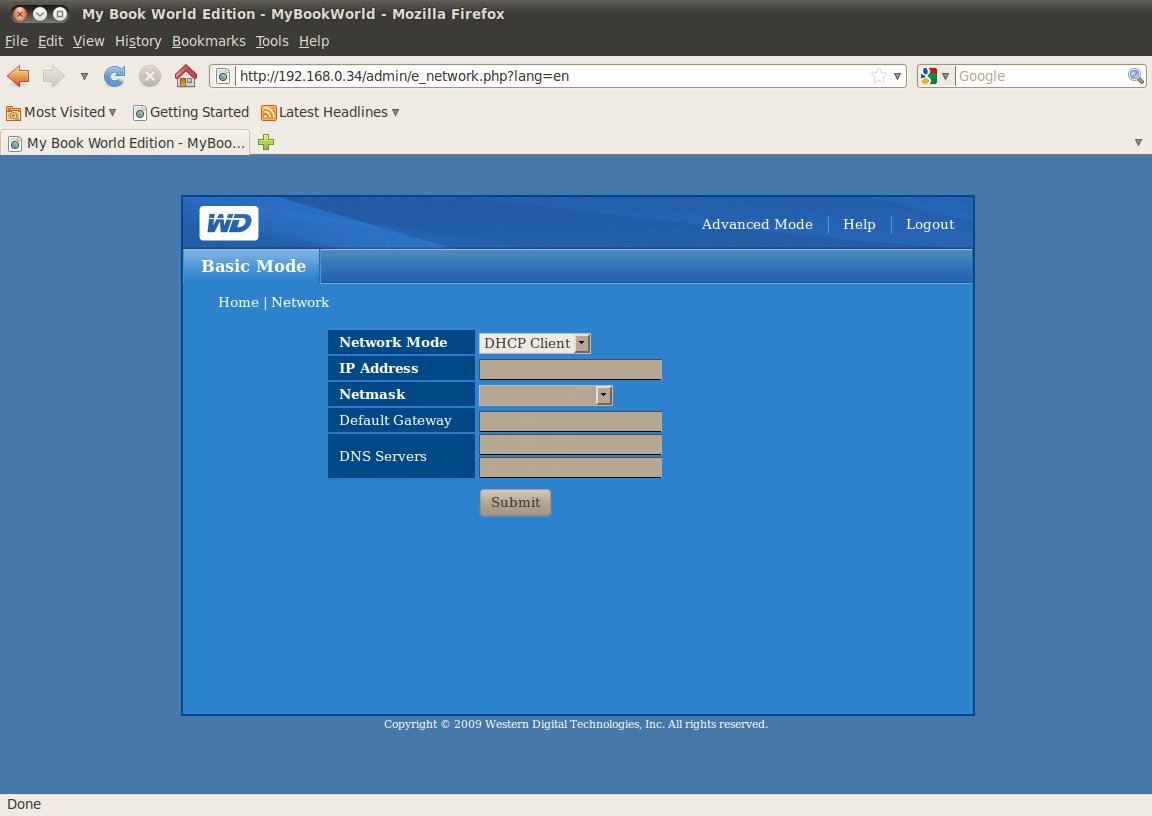The image size is (1152, 816).
Task: Open the Help link in the WD header
Action: (x=859, y=225)
